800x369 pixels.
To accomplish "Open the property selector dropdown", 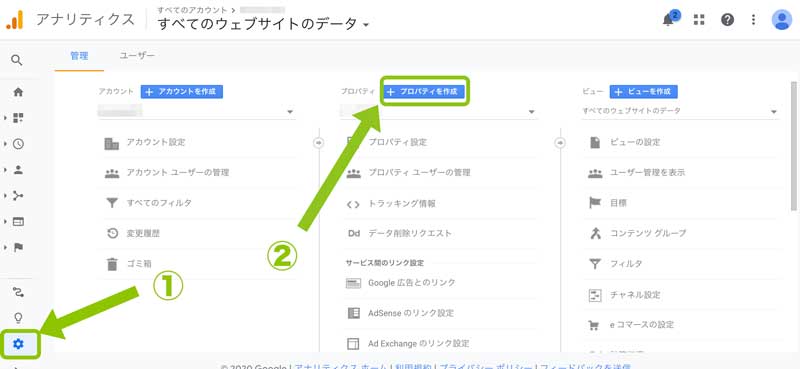I will (438, 111).
